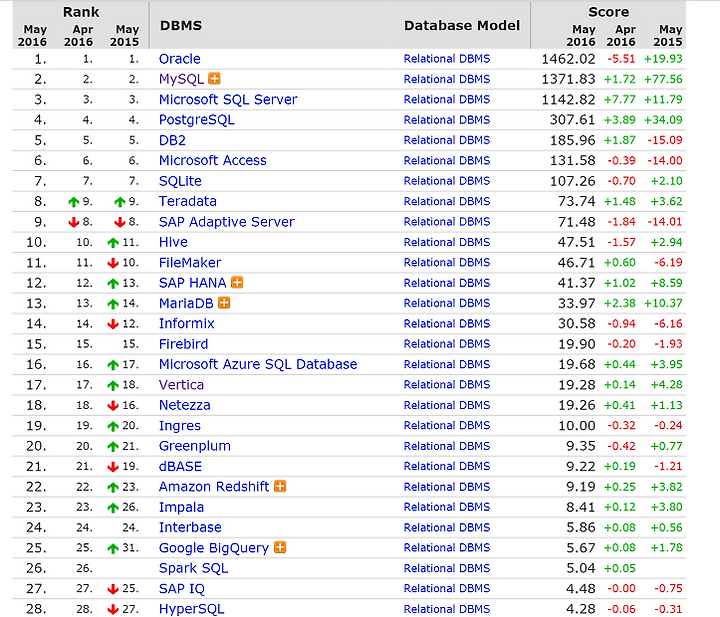The height and width of the screenshot is (617, 720).
Task: Expand the plus icon next to Google BigQuery
Action: [280, 547]
